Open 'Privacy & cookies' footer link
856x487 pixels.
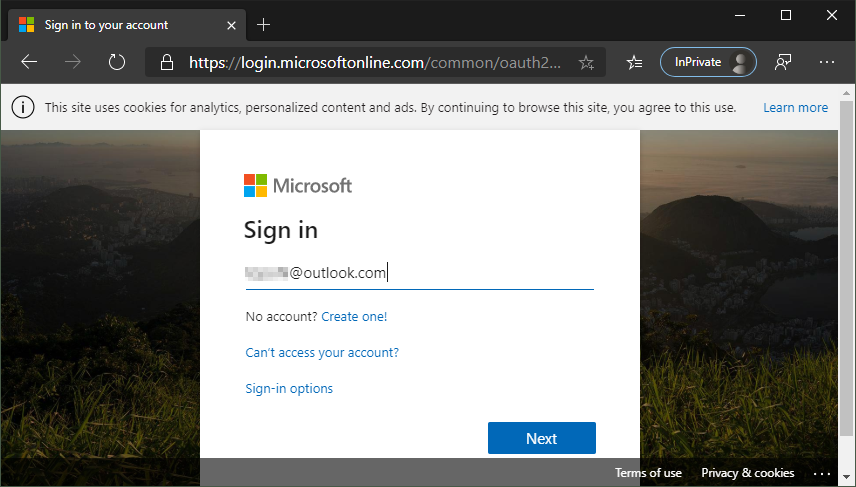(x=747, y=473)
